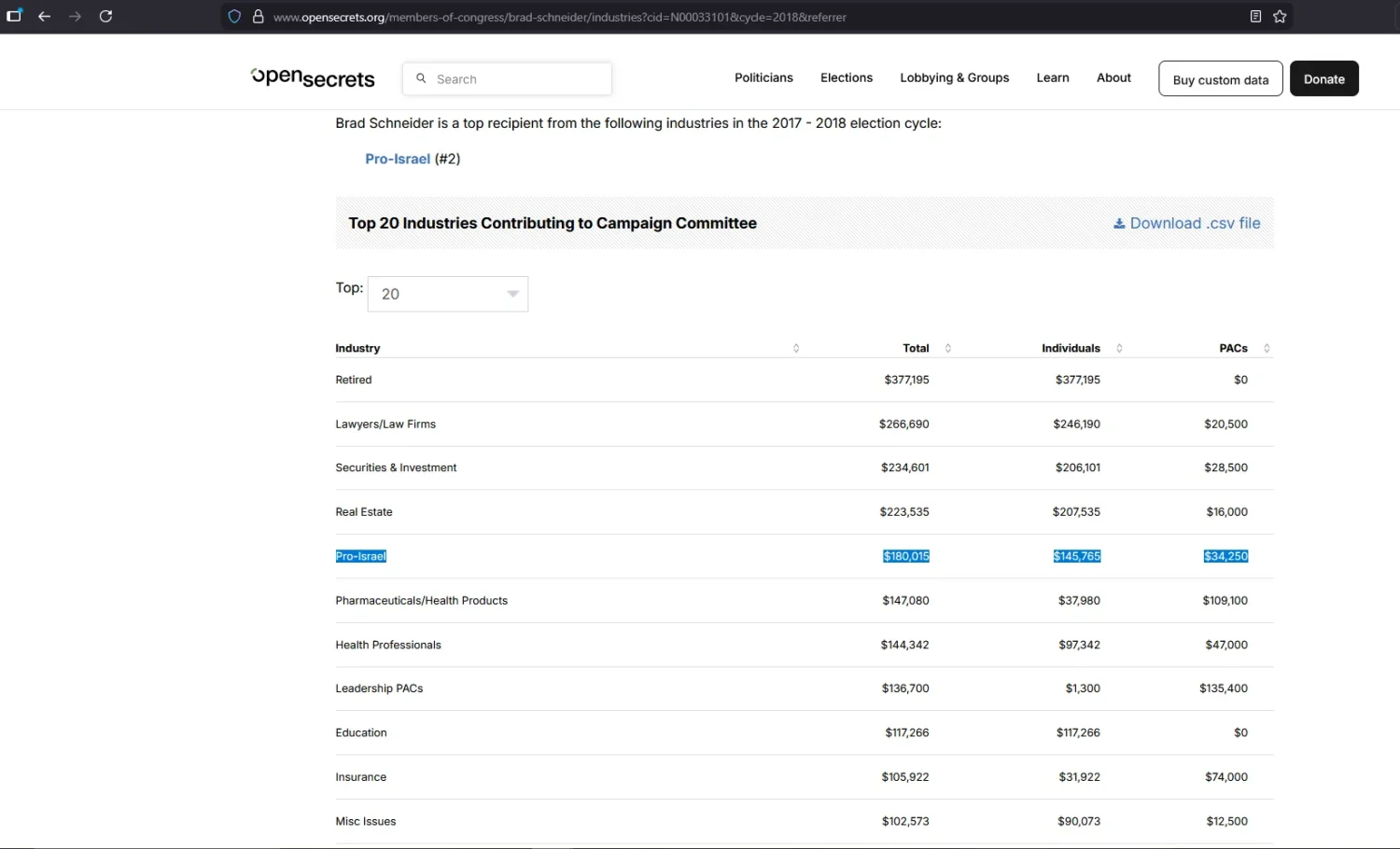Click the Total column header

coord(916,348)
